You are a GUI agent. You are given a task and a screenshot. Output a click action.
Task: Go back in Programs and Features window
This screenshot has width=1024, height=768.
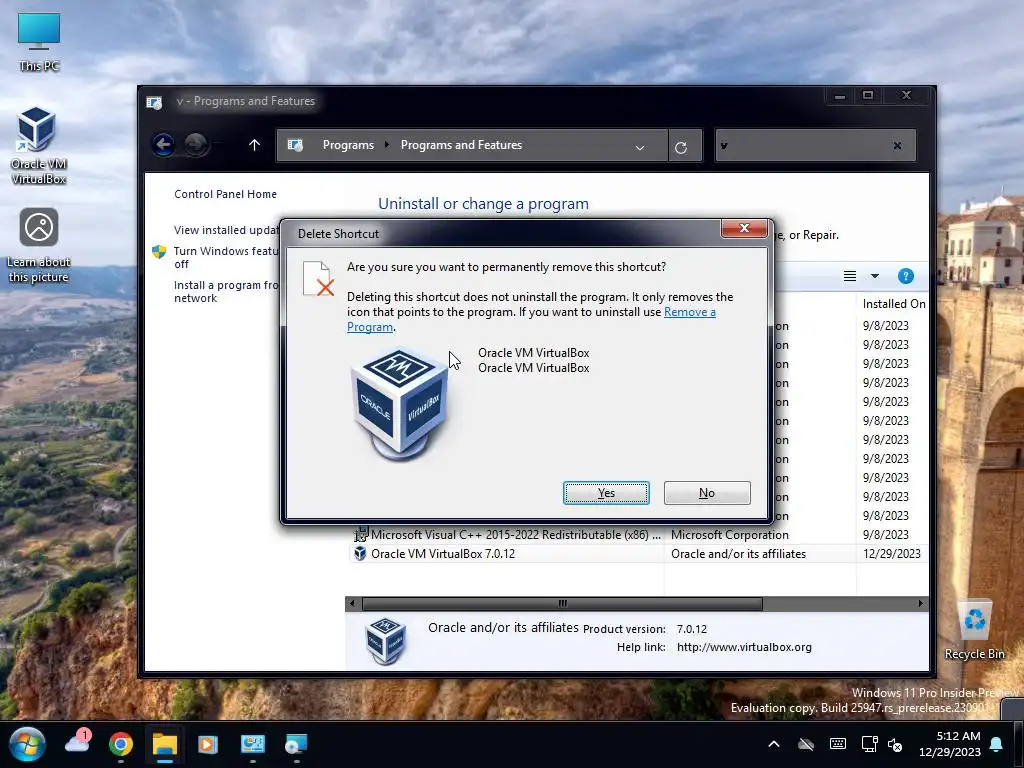point(164,144)
